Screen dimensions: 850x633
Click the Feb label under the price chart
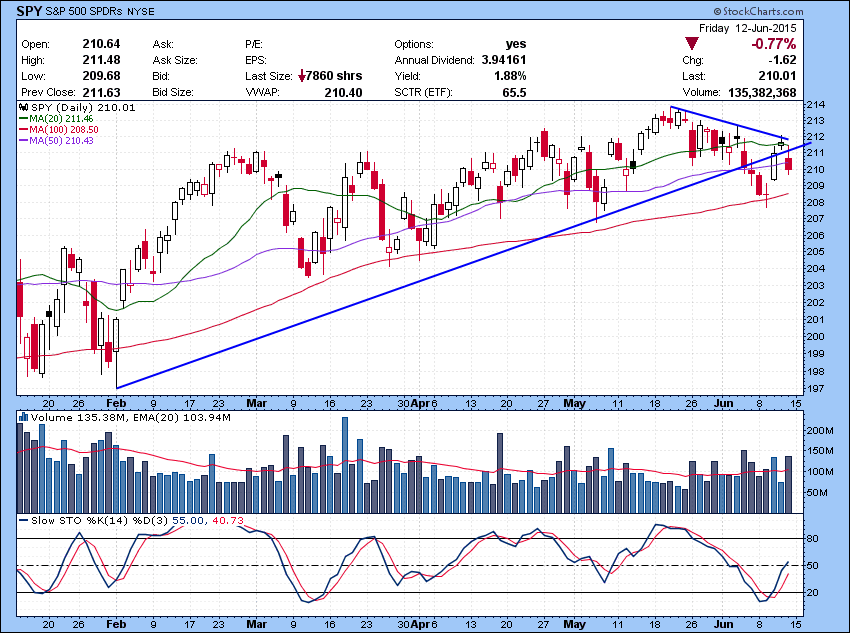(116, 403)
